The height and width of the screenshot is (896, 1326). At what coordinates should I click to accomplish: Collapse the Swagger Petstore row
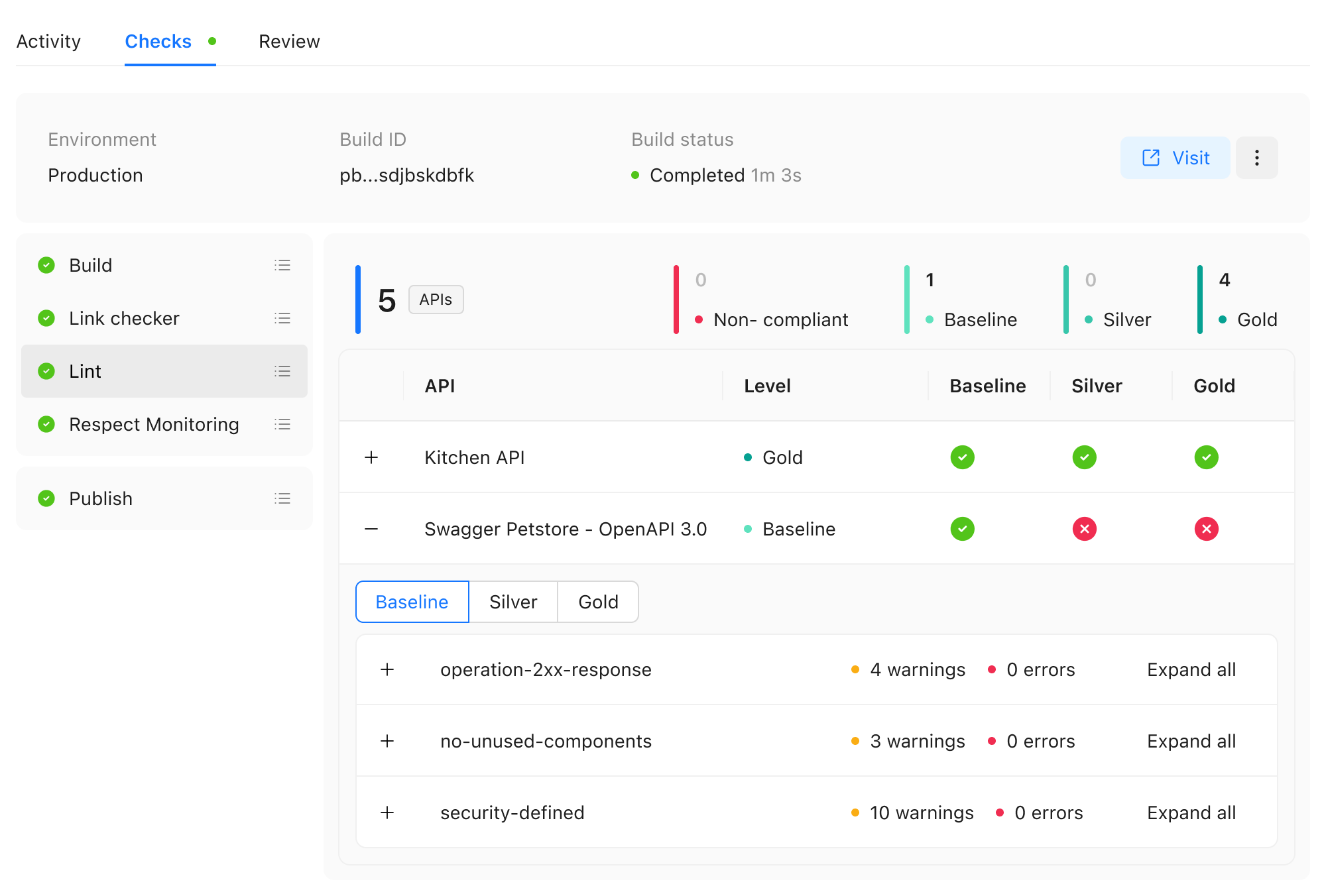pos(371,529)
